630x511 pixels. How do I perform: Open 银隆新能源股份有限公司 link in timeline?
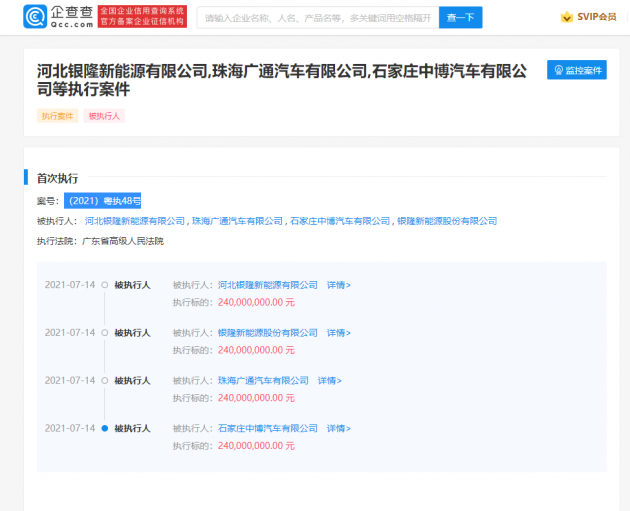(x=268, y=333)
